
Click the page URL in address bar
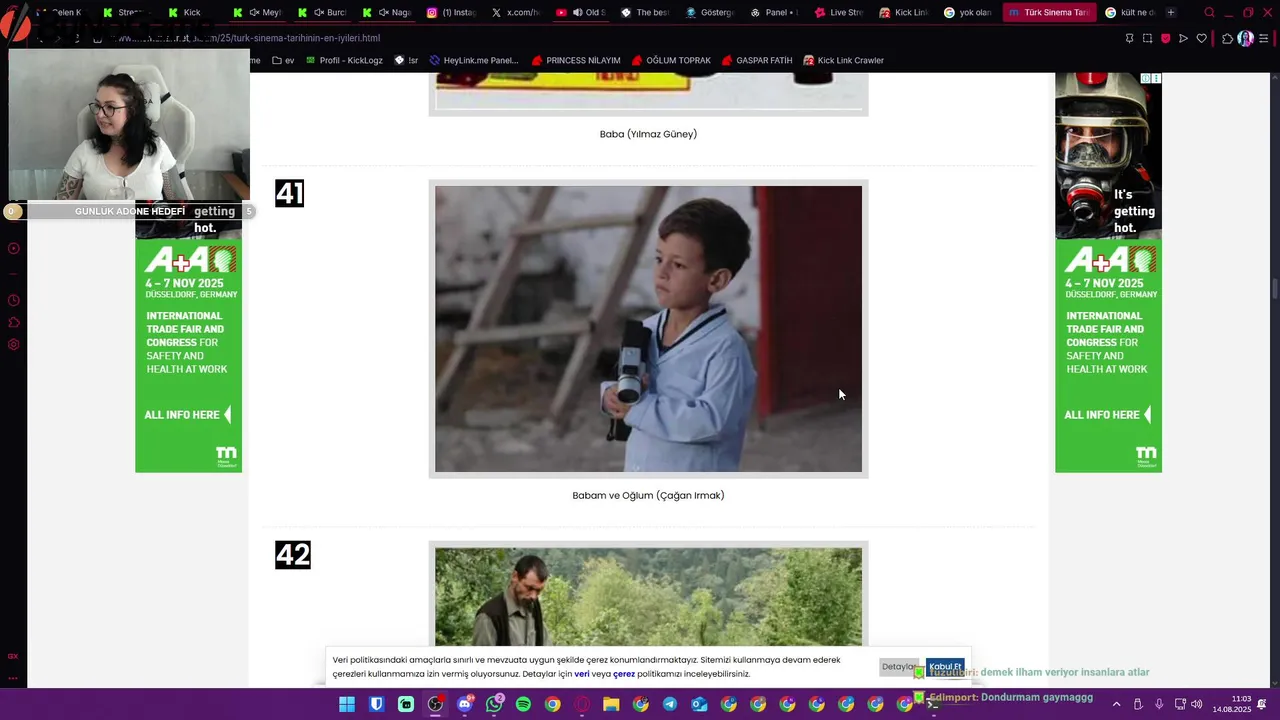pos(250,38)
